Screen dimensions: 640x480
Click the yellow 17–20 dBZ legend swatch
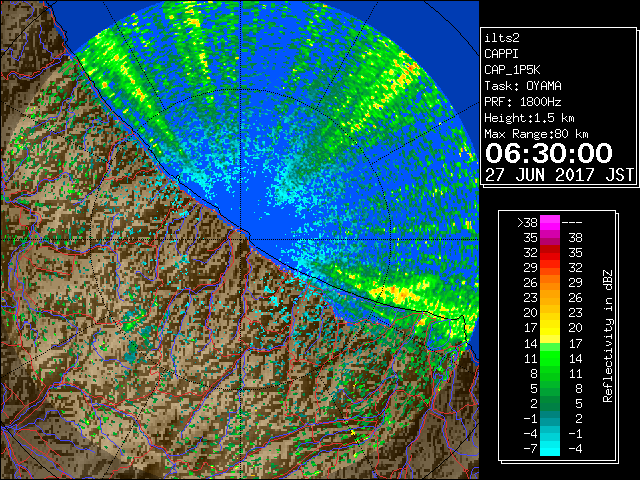tap(550, 328)
